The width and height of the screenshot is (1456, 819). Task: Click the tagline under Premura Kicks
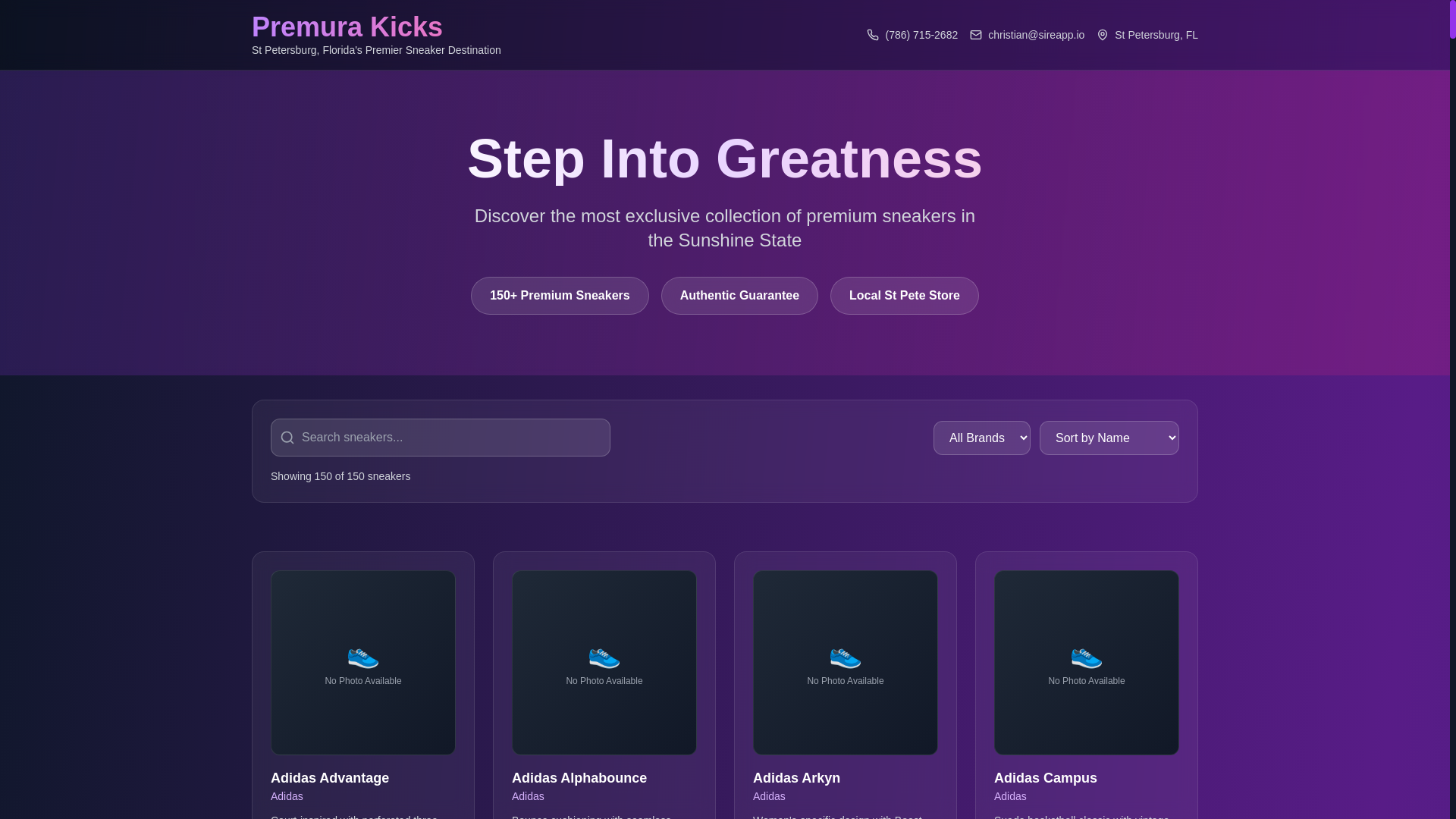pos(376,50)
